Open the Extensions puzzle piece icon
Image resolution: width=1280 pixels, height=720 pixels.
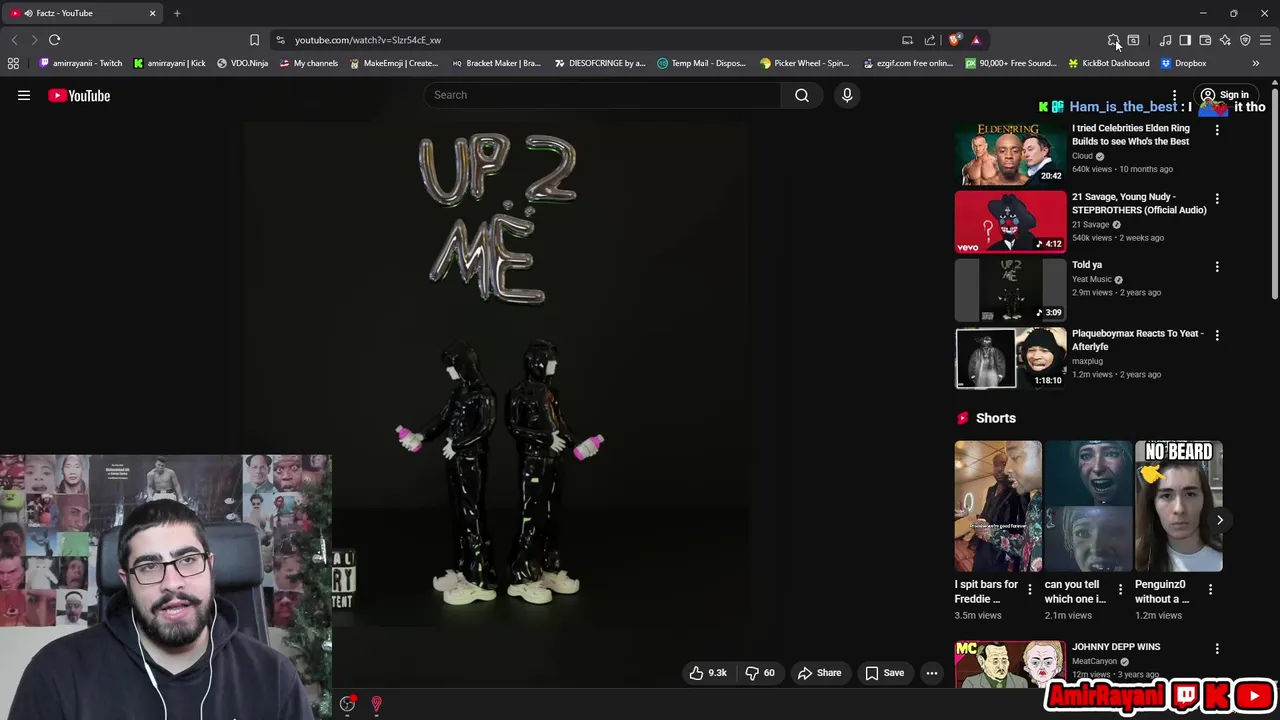coord(1113,40)
